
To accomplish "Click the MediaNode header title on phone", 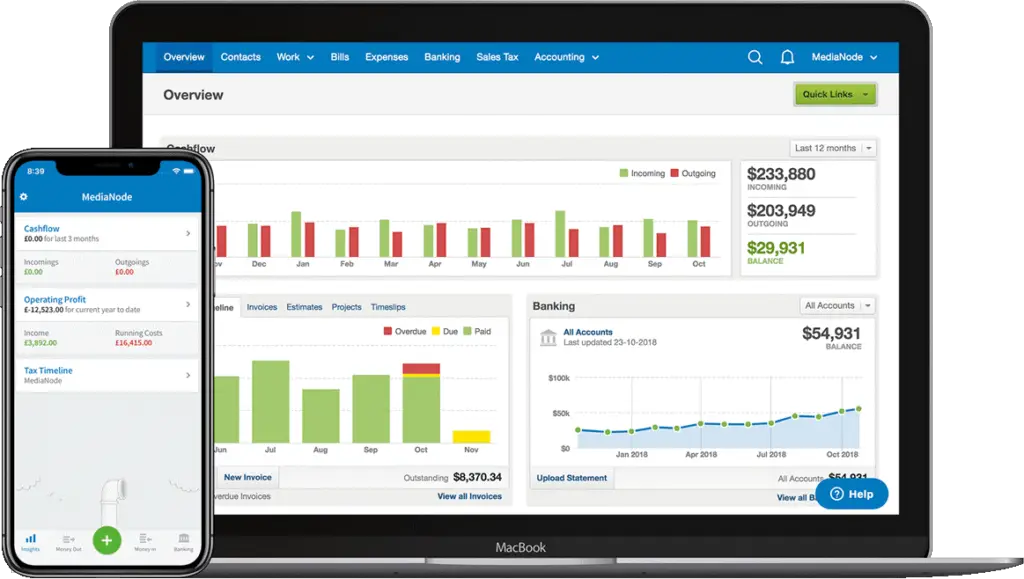I will (107, 196).
